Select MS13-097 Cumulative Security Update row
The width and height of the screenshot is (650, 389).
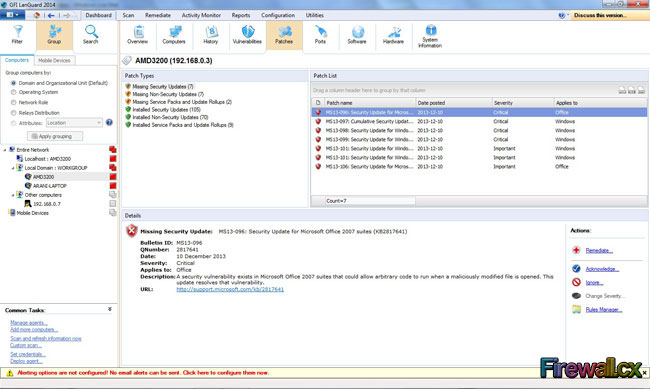479,122
